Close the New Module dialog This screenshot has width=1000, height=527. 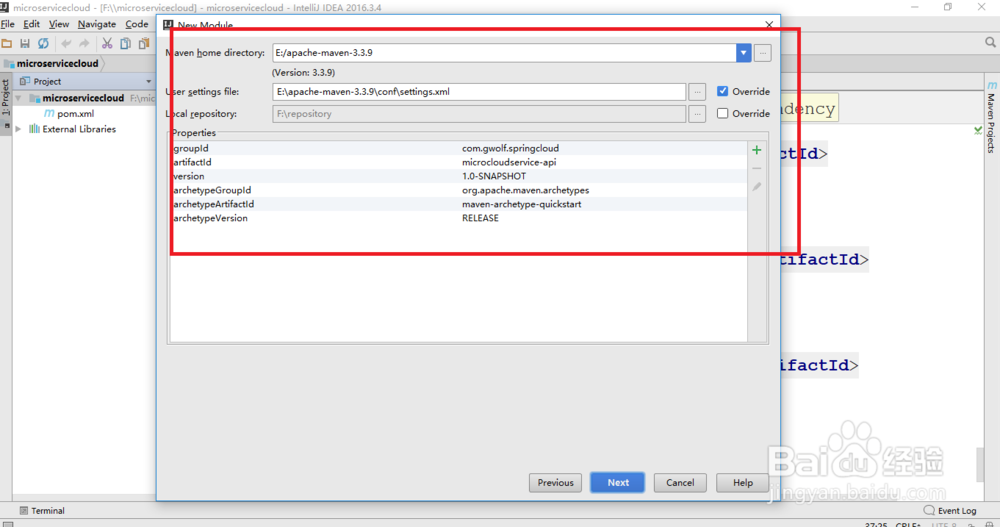click(769, 24)
